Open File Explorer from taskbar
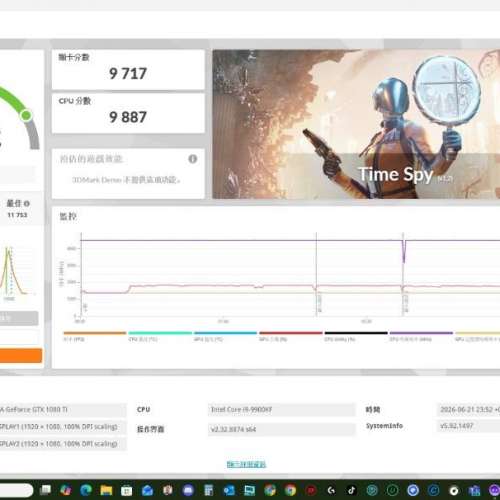The image size is (500, 500). tap(106, 490)
